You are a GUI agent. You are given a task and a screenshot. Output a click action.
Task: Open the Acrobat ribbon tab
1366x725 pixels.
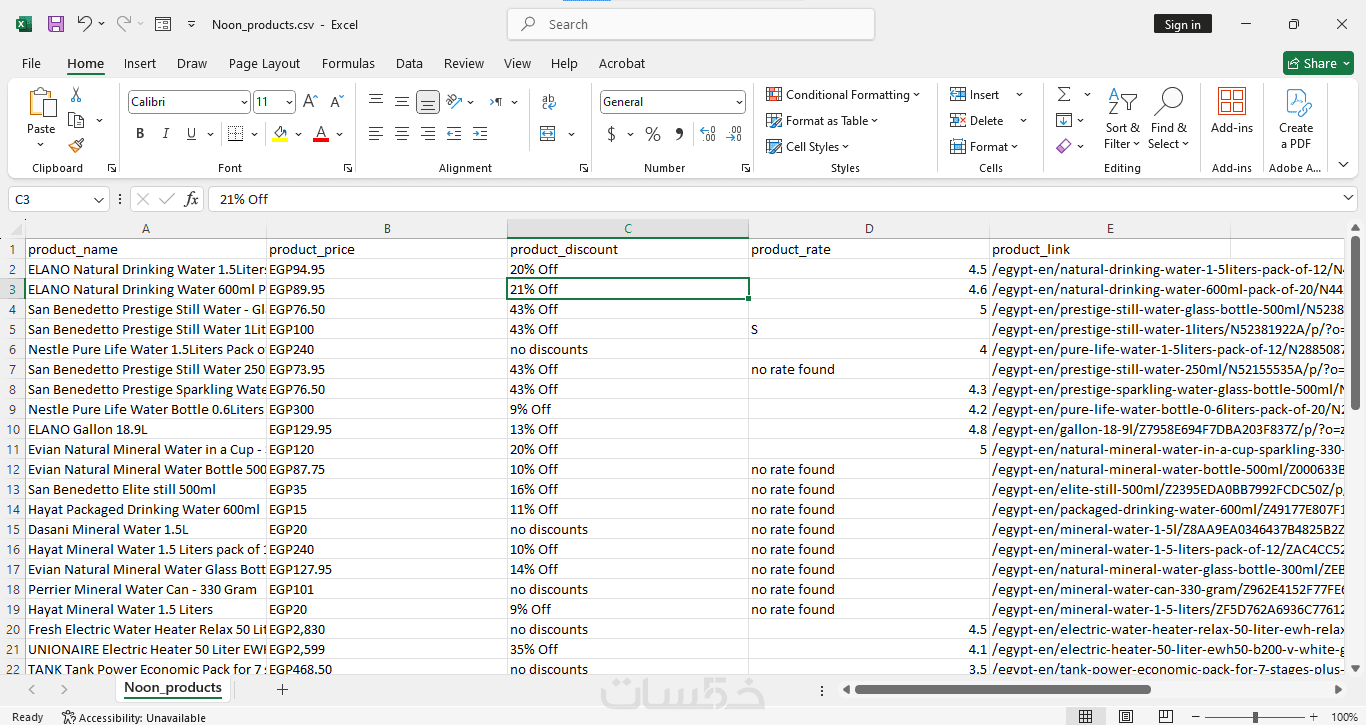coord(622,63)
